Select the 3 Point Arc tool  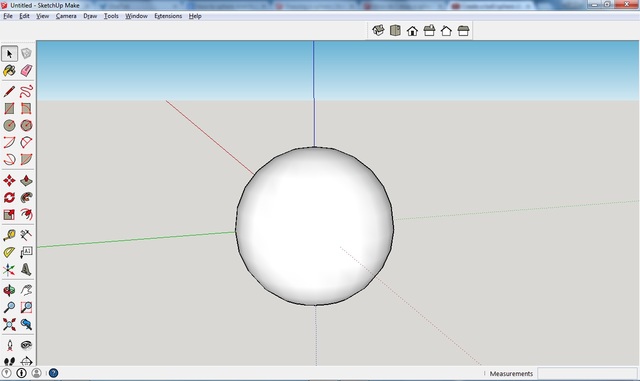pyautogui.click(x=9, y=159)
